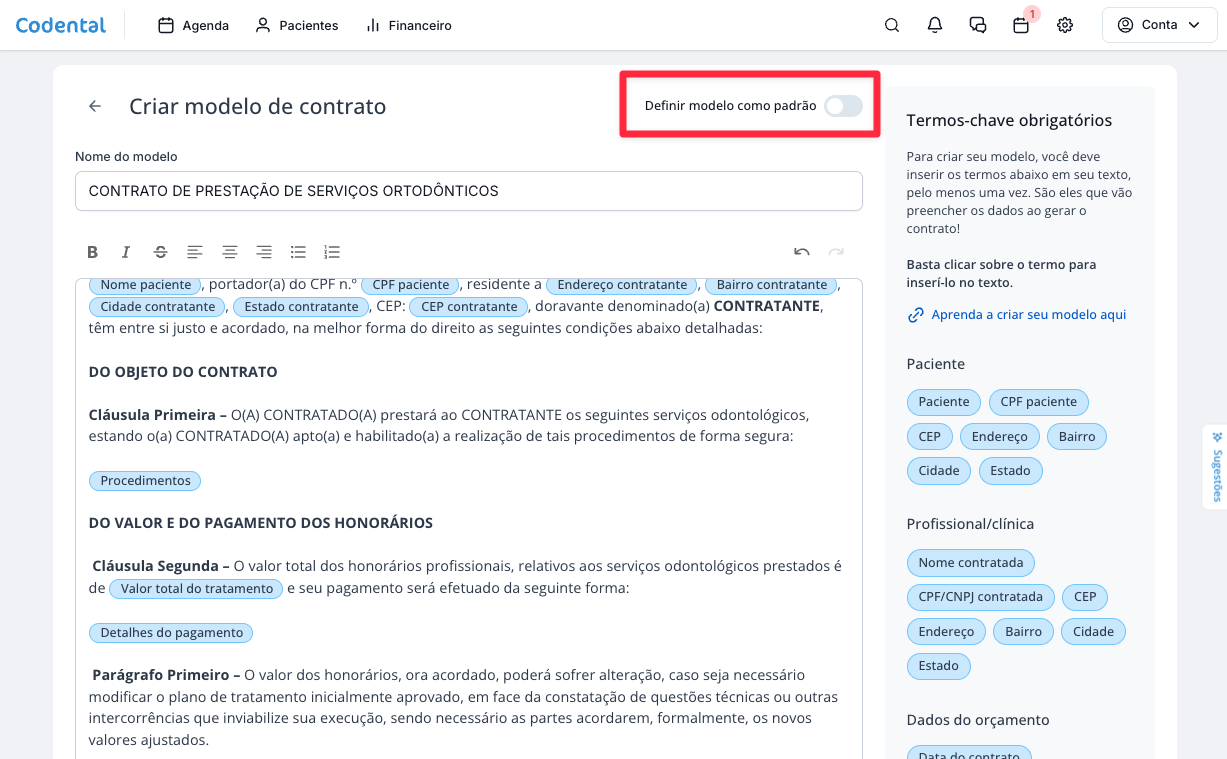
Task: Center align the contract text
Action: (x=230, y=252)
